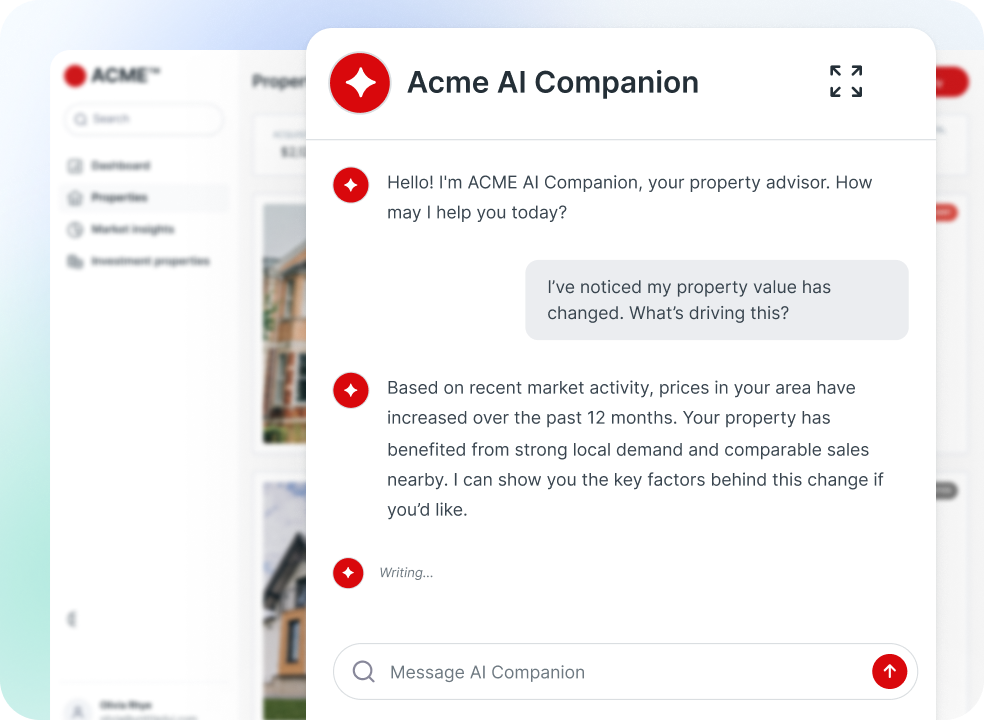Image resolution: width=984 pixels, height=720 pixels.
Task: Click the ACME logo in the sidebar
Action: [111, 76]
